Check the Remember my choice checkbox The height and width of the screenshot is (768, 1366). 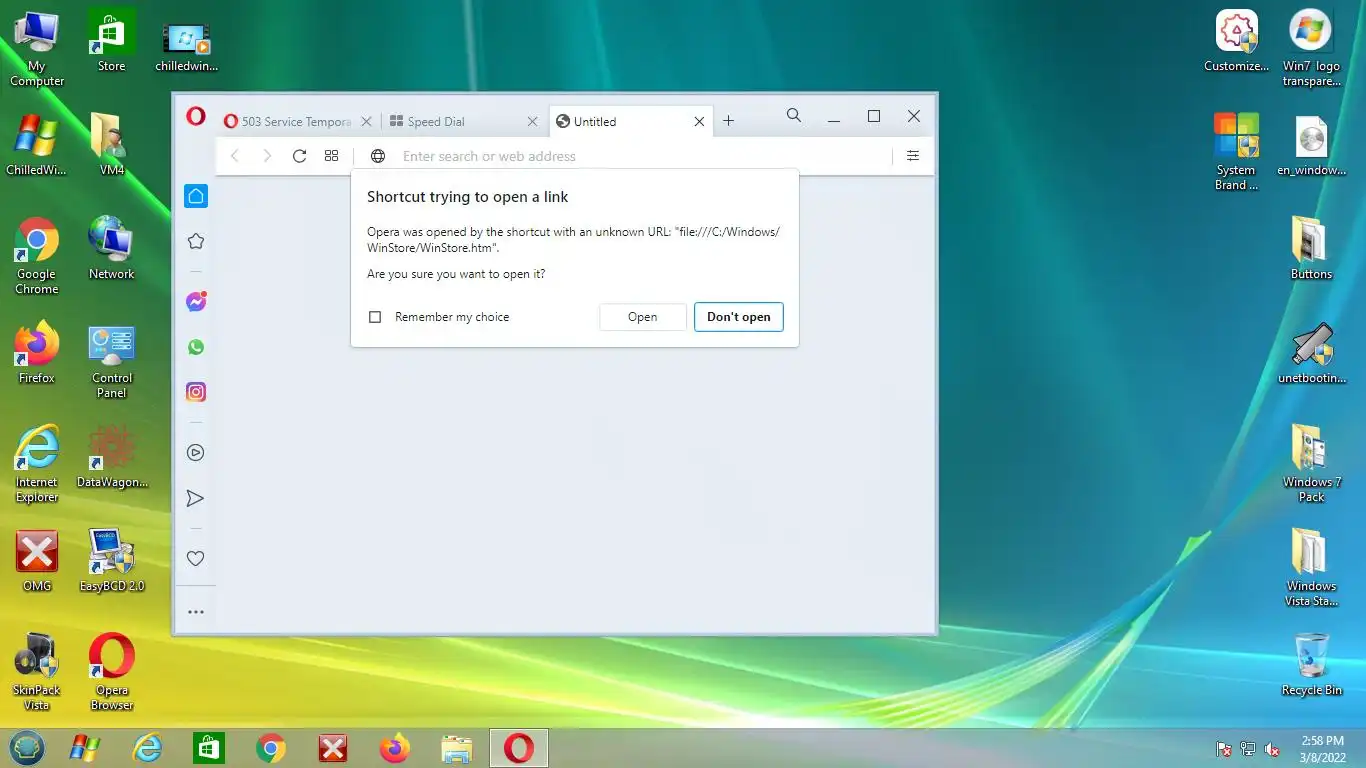point(375,317)
